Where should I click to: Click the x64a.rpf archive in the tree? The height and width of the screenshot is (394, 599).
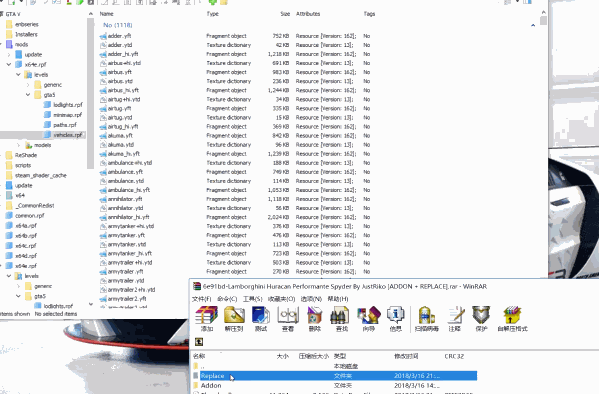(x=21, y=225)
